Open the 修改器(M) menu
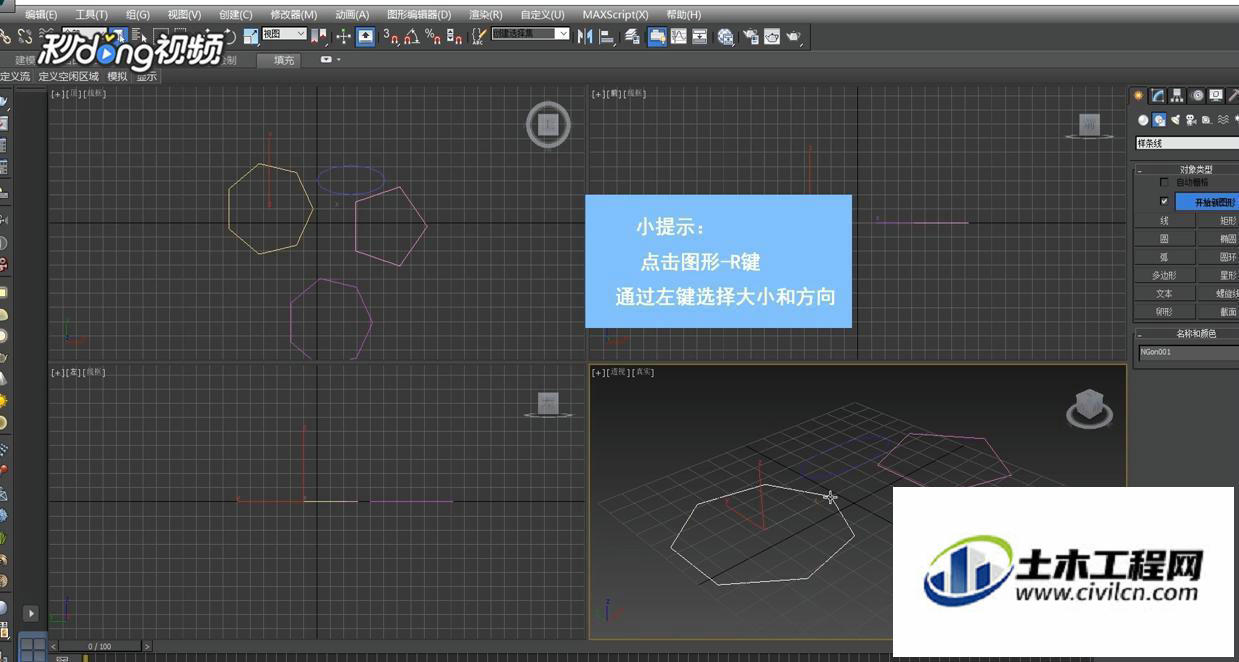Screen dimensions: 1239x662 tap(294, 15)
